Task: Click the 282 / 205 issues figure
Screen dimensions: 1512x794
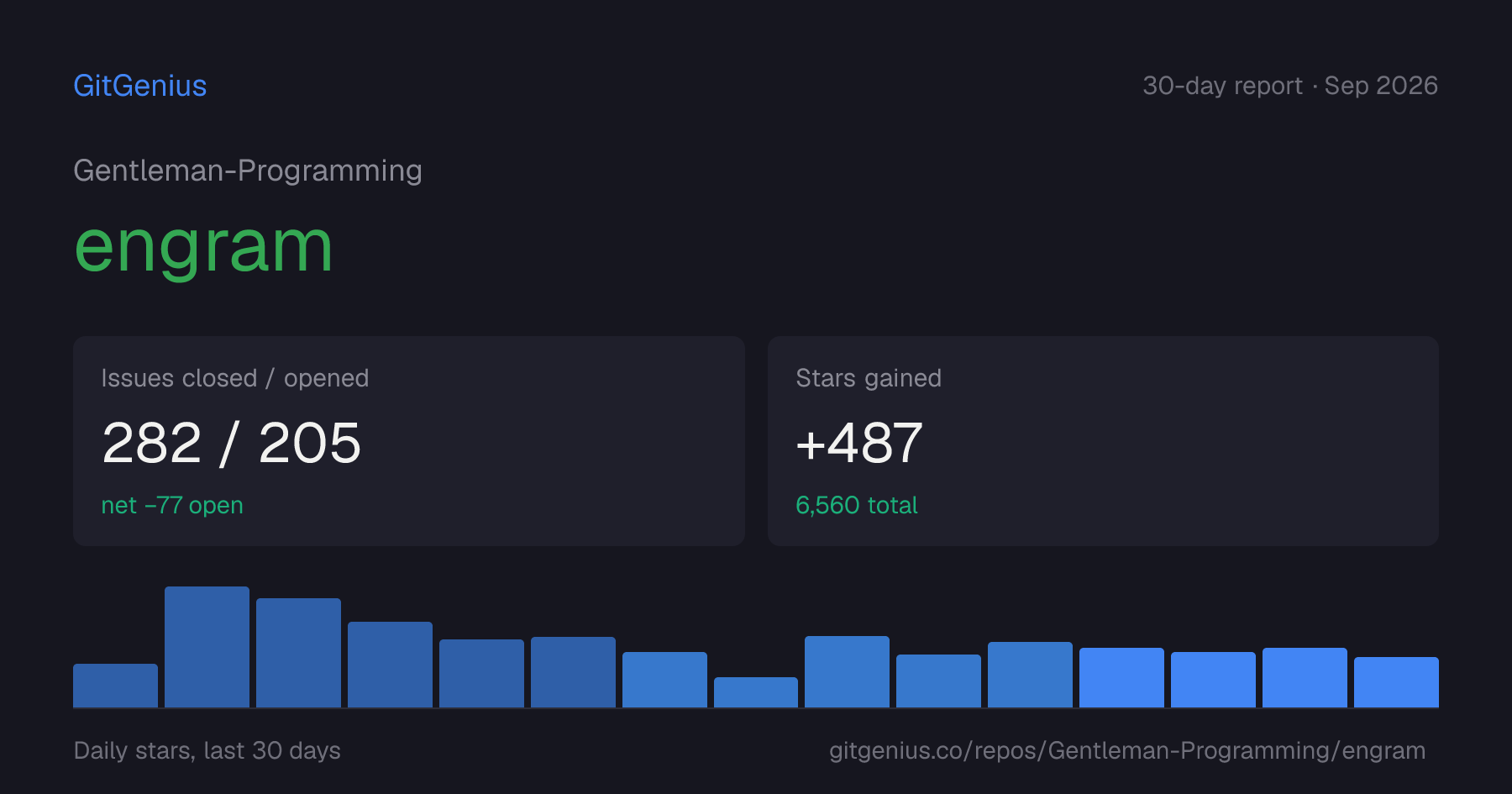Action: pos(231,443)
